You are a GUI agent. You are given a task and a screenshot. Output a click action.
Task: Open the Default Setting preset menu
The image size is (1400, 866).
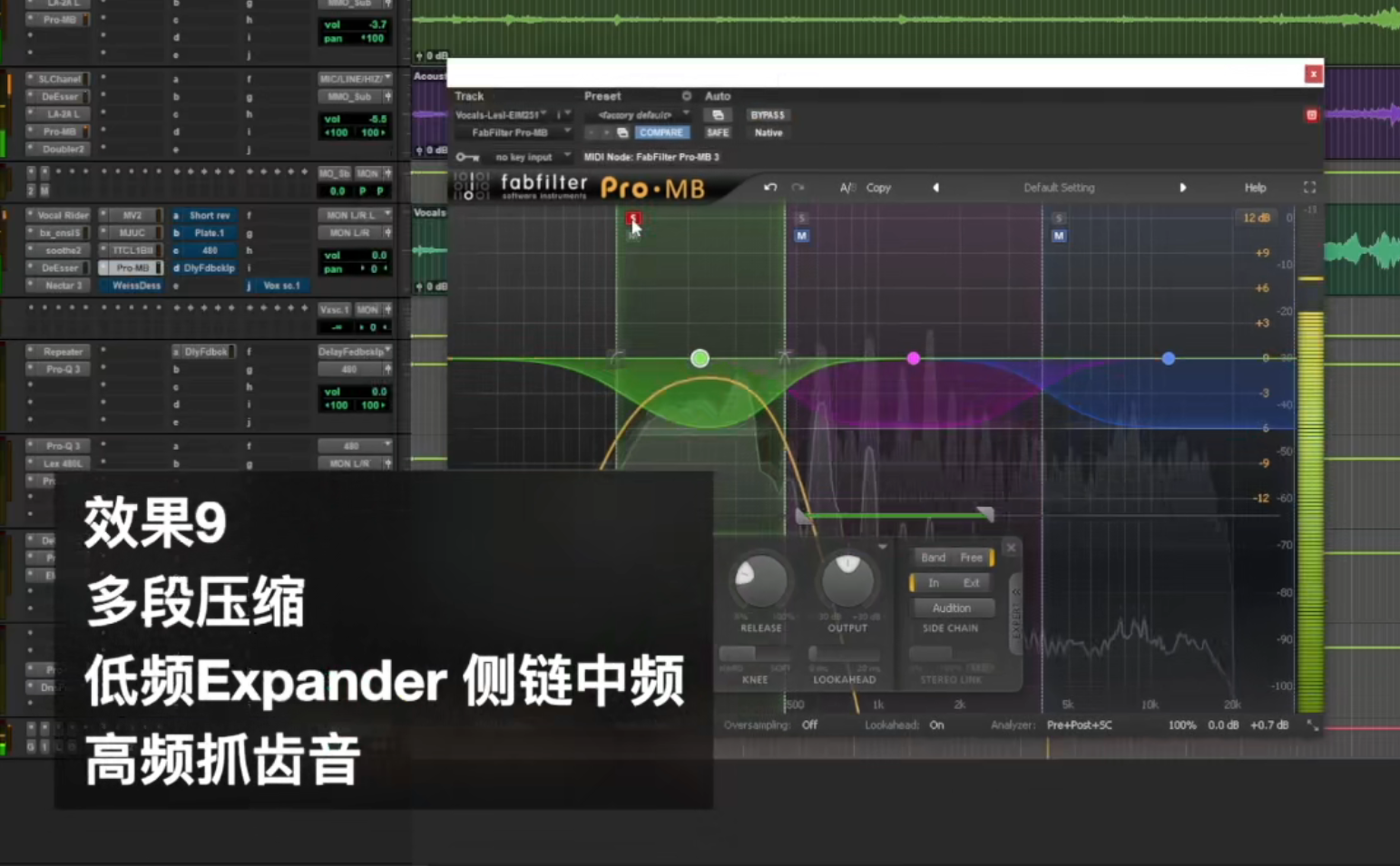(x=1059, y=188)
